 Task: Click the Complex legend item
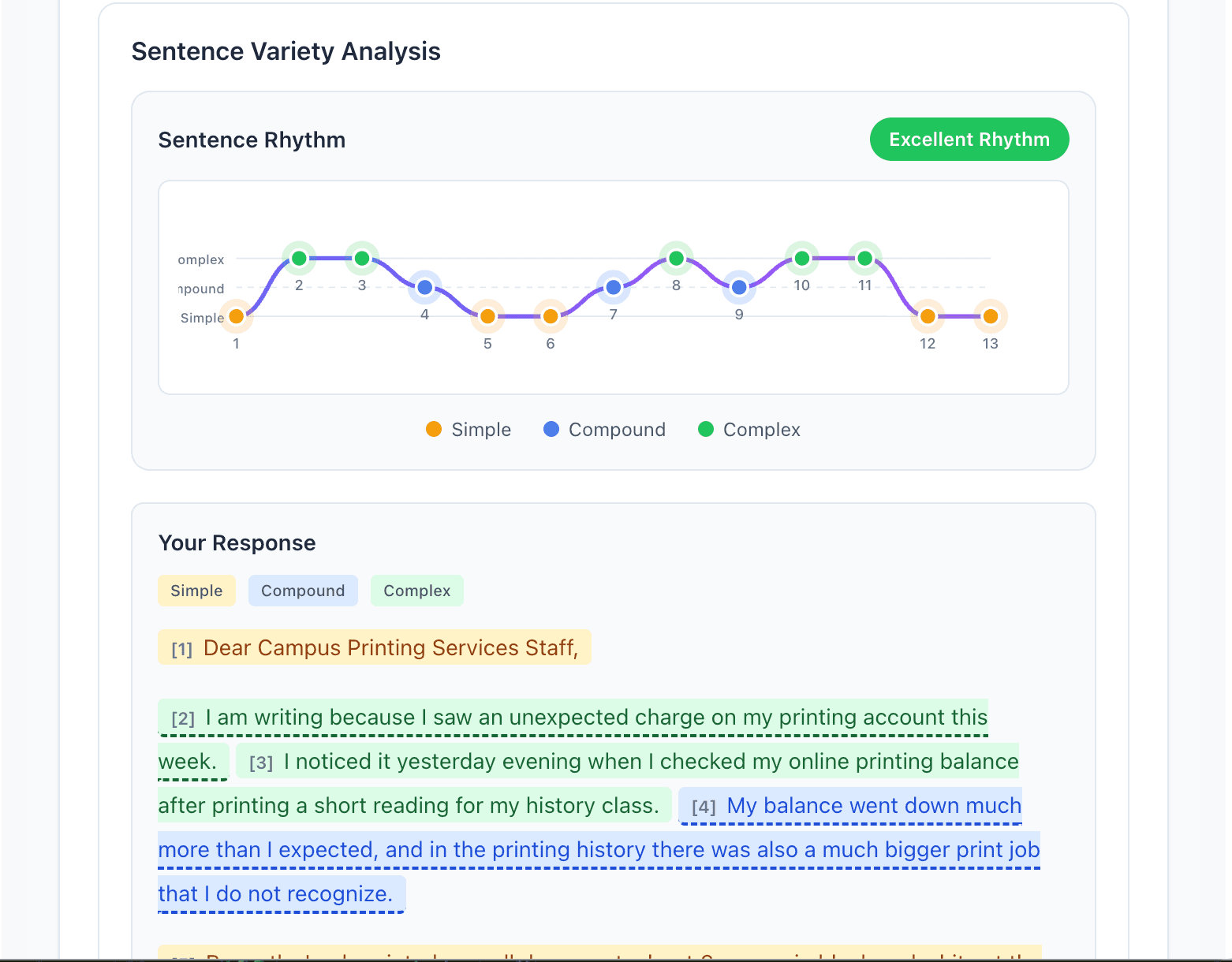748,429
